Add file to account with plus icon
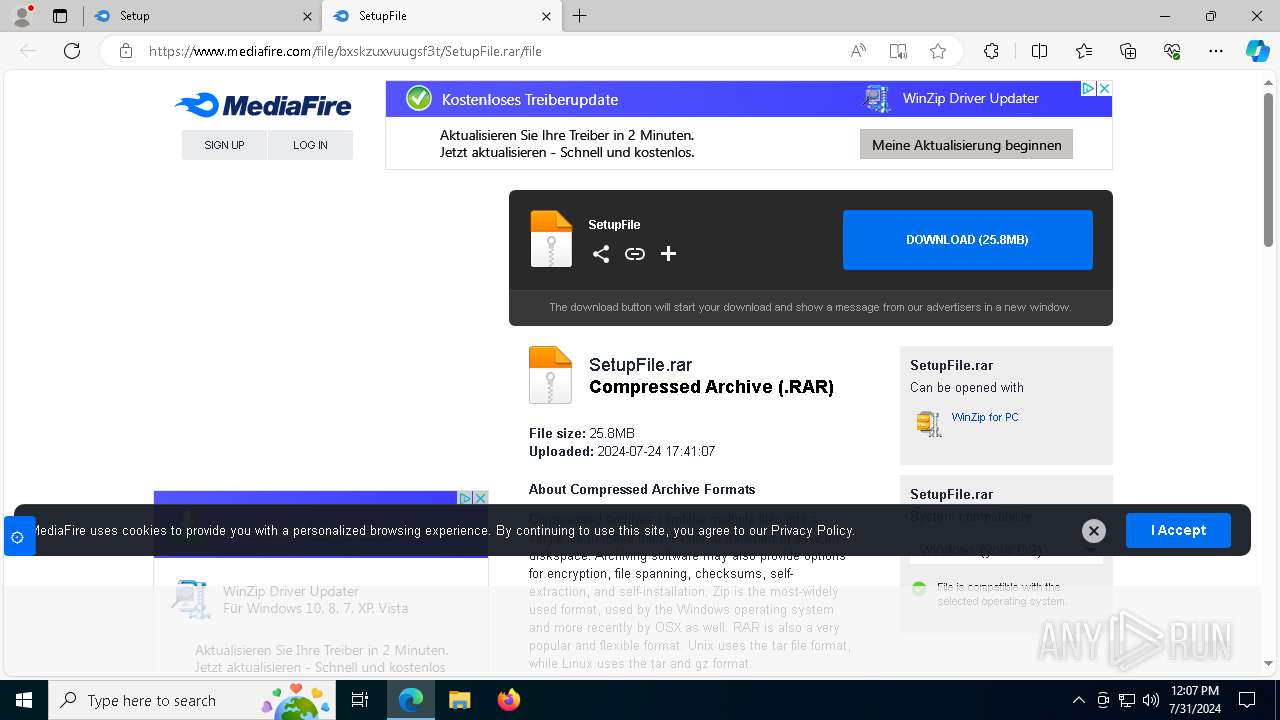This screenshot has width=1280, height=720. 668,254
